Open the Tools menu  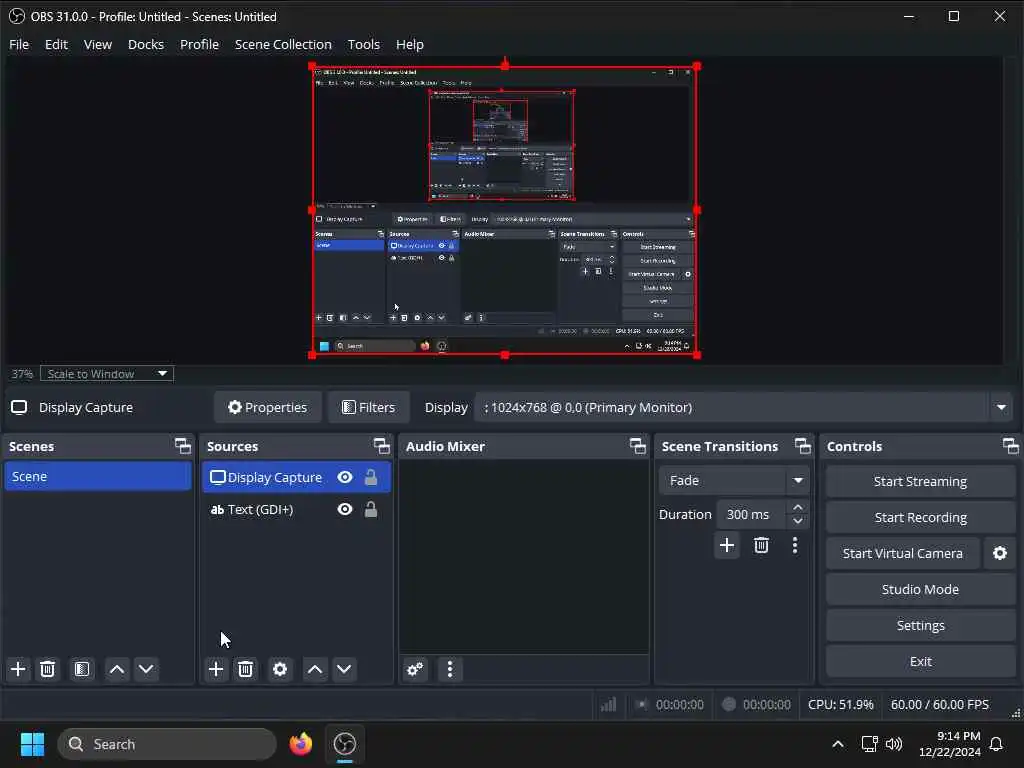point(364,44)
